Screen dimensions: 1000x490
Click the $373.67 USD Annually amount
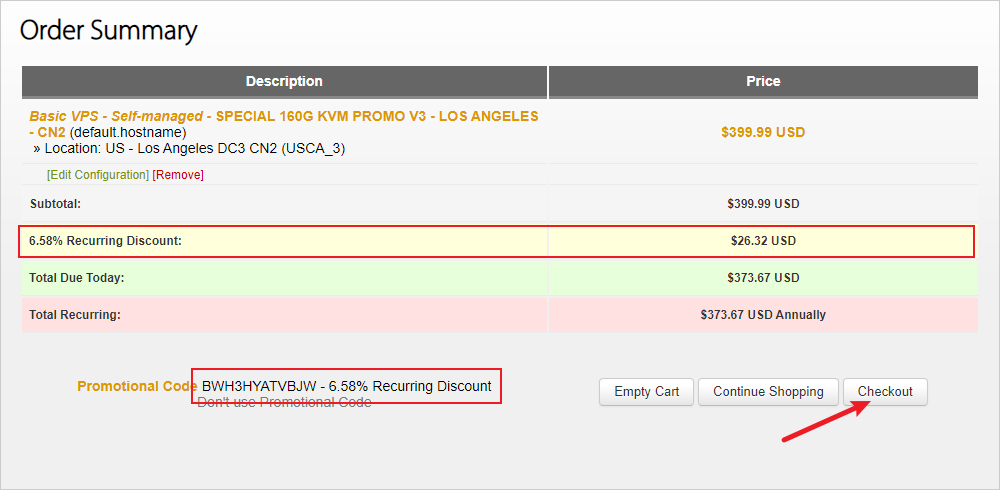tap(763, 315)
